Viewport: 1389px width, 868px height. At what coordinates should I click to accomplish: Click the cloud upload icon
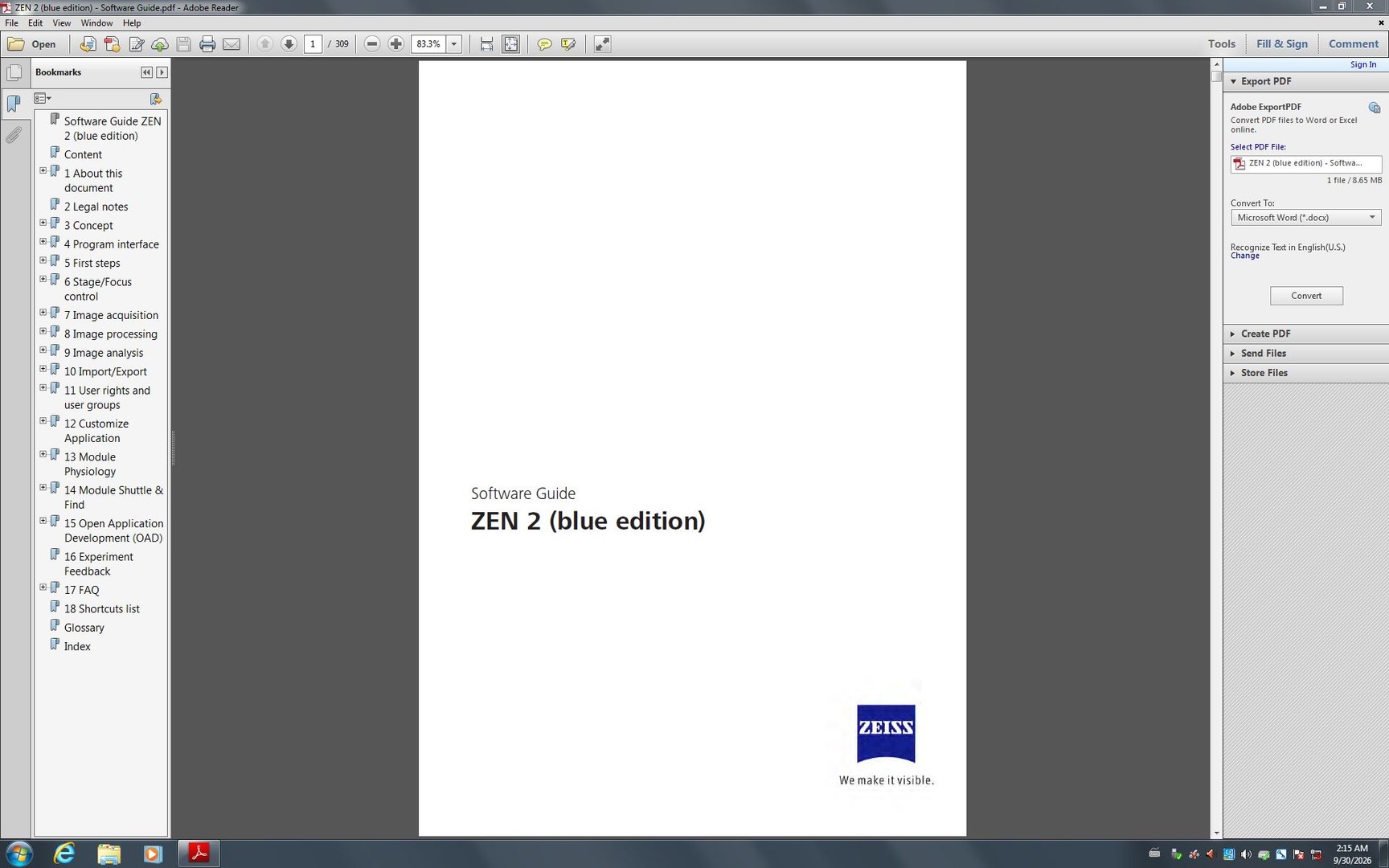[x=160, y=44]
